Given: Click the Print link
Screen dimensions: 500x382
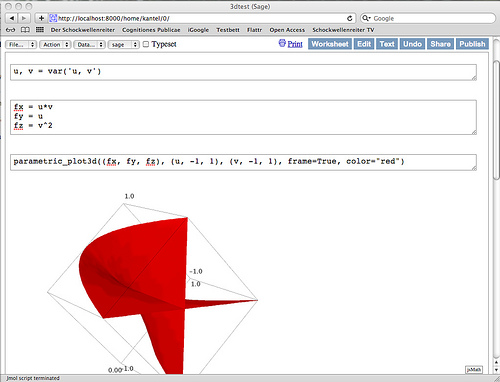Looking at the screenshot, I should 295,44.
